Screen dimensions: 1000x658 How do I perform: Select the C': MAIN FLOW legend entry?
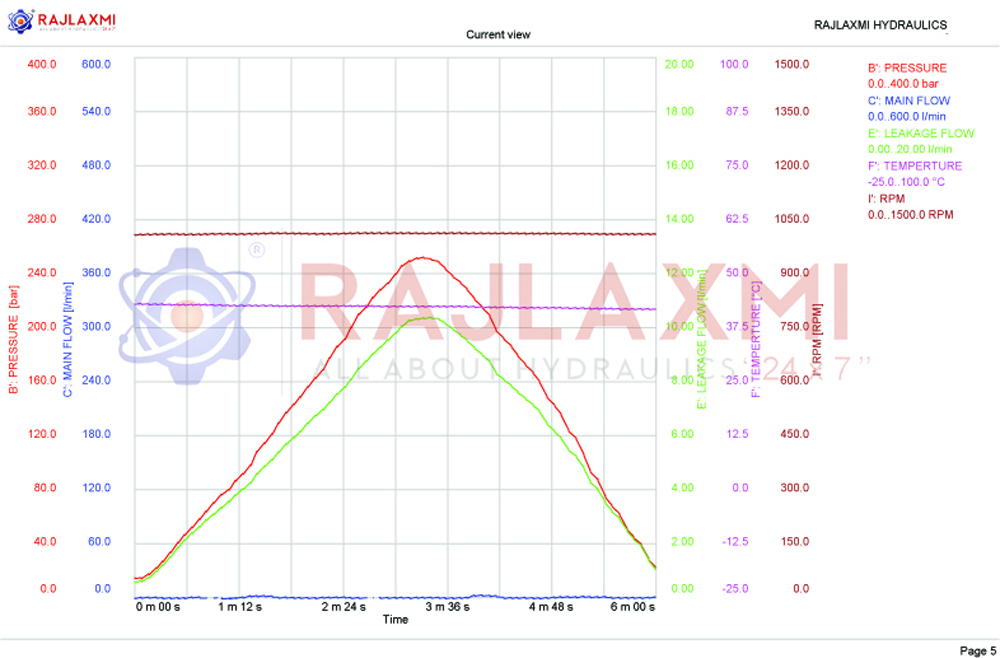(909, 101)
